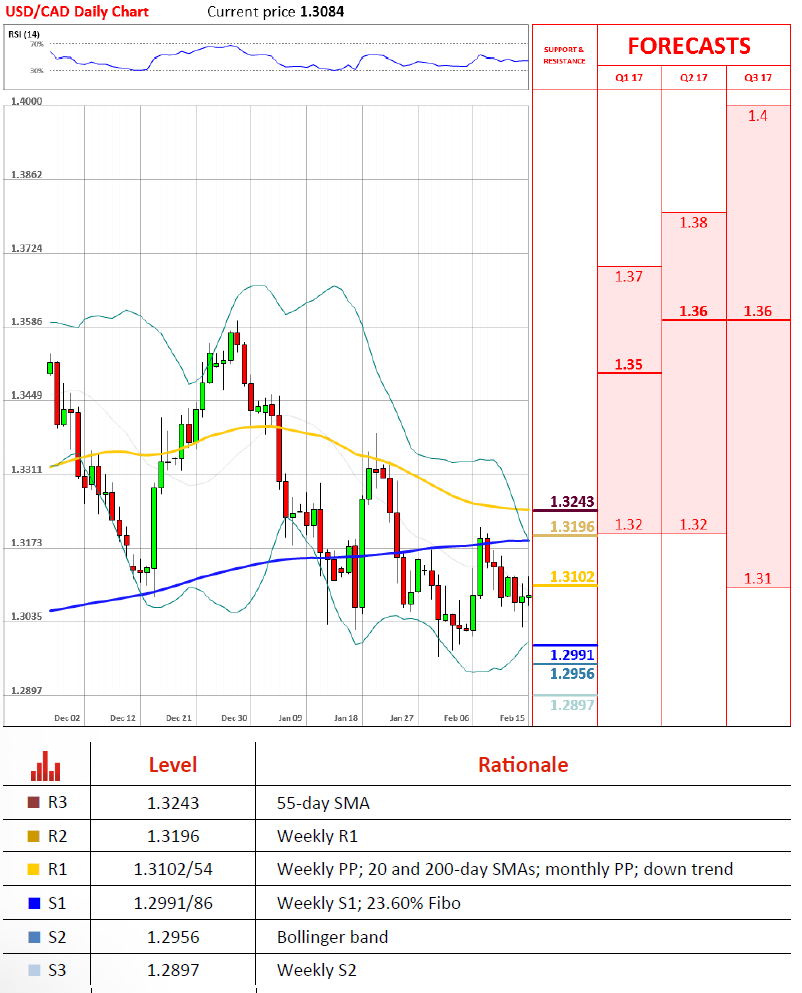Select the Q1 17 forecast column header
The image size is (802, 993).
(629, 77)
